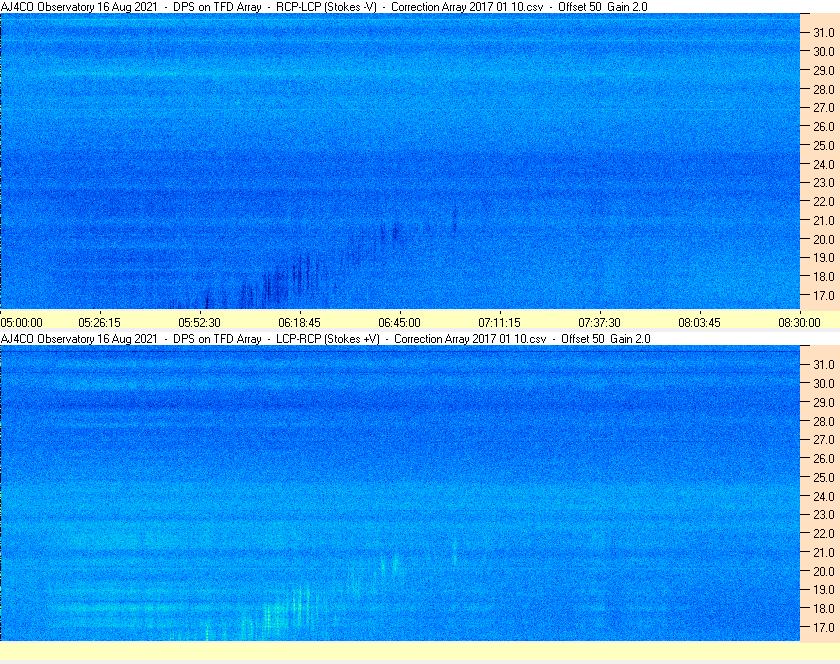Select 20.0 frequency label on Stokes -V plot
The image size is (840, 664).
(824, 239)
